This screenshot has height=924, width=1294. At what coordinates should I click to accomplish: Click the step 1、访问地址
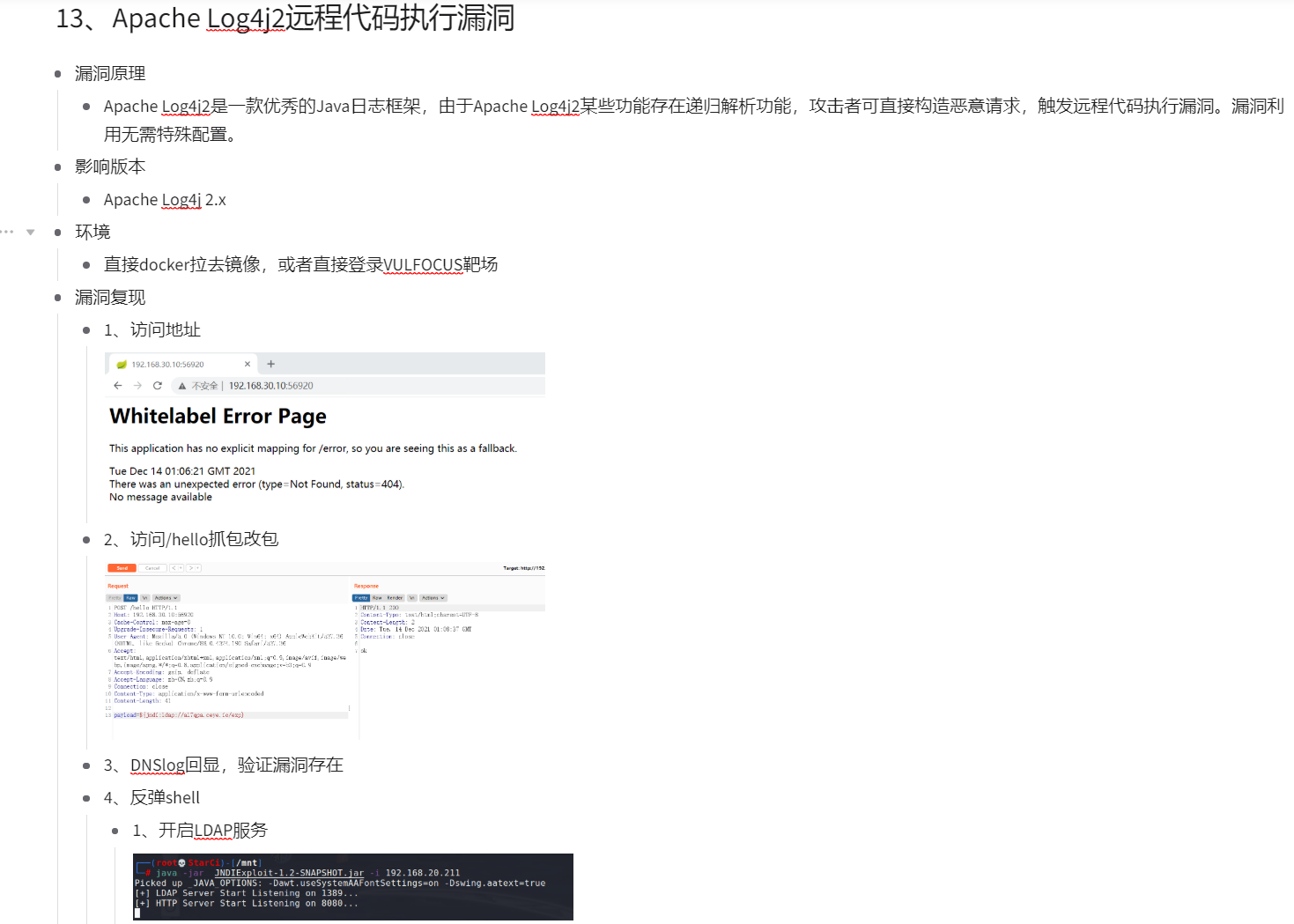(152, 329)
